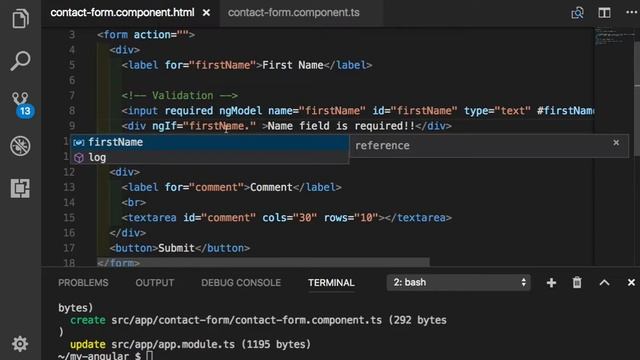This screenshot has height=360, width=640.
Task: Open the PROBLEMS panel tab
Action: point(83,283)
